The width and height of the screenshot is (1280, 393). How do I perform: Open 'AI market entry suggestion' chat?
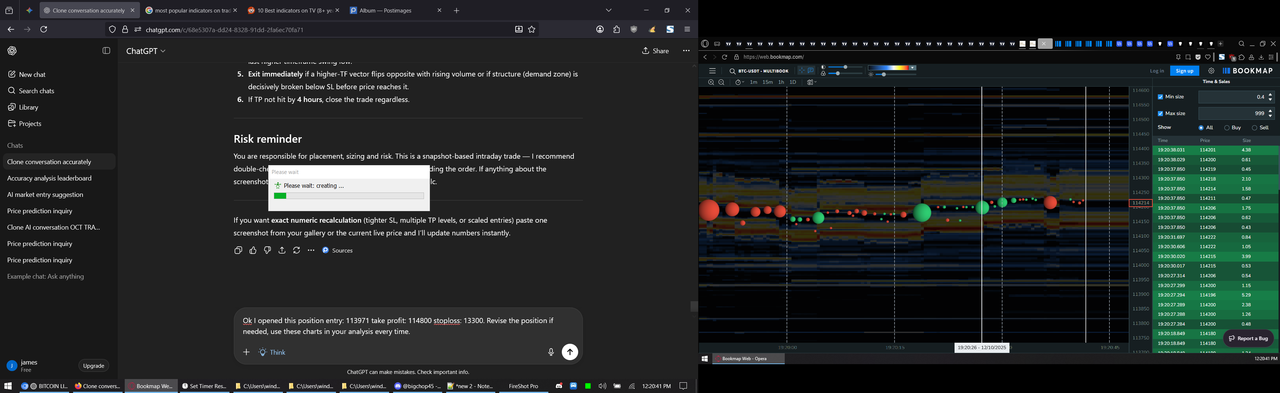point(45,194)
